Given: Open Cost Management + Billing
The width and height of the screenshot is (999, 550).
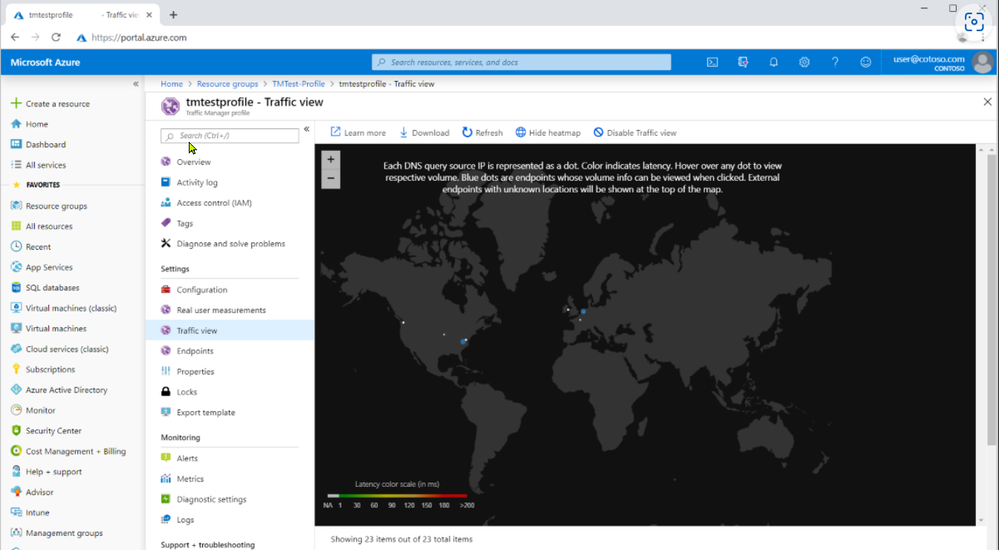Looking at the screenshot, I should click(x=69, y=451).
